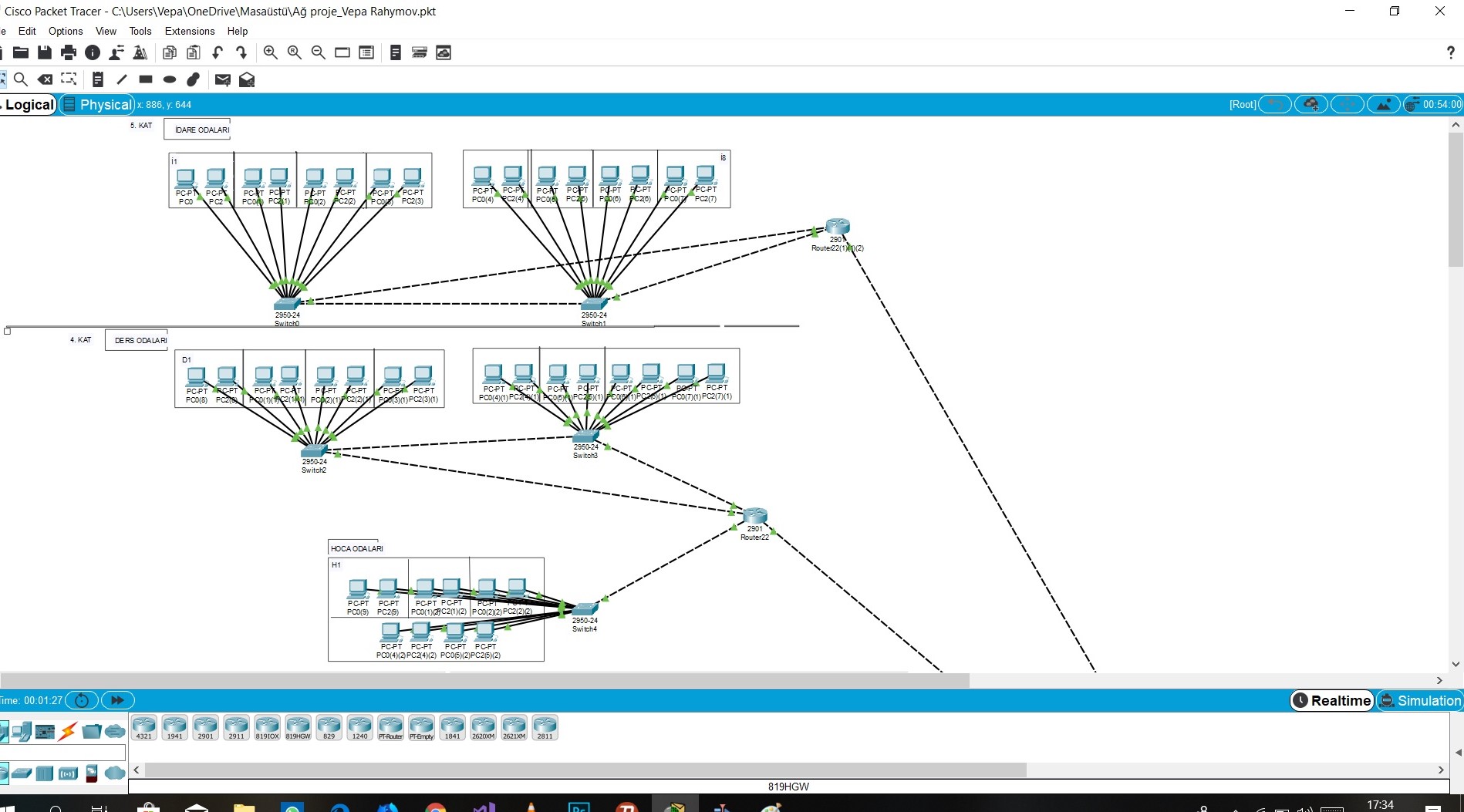
Task: Select the Place Note tool
Action: pyautogui.click(x=97, y=79)
